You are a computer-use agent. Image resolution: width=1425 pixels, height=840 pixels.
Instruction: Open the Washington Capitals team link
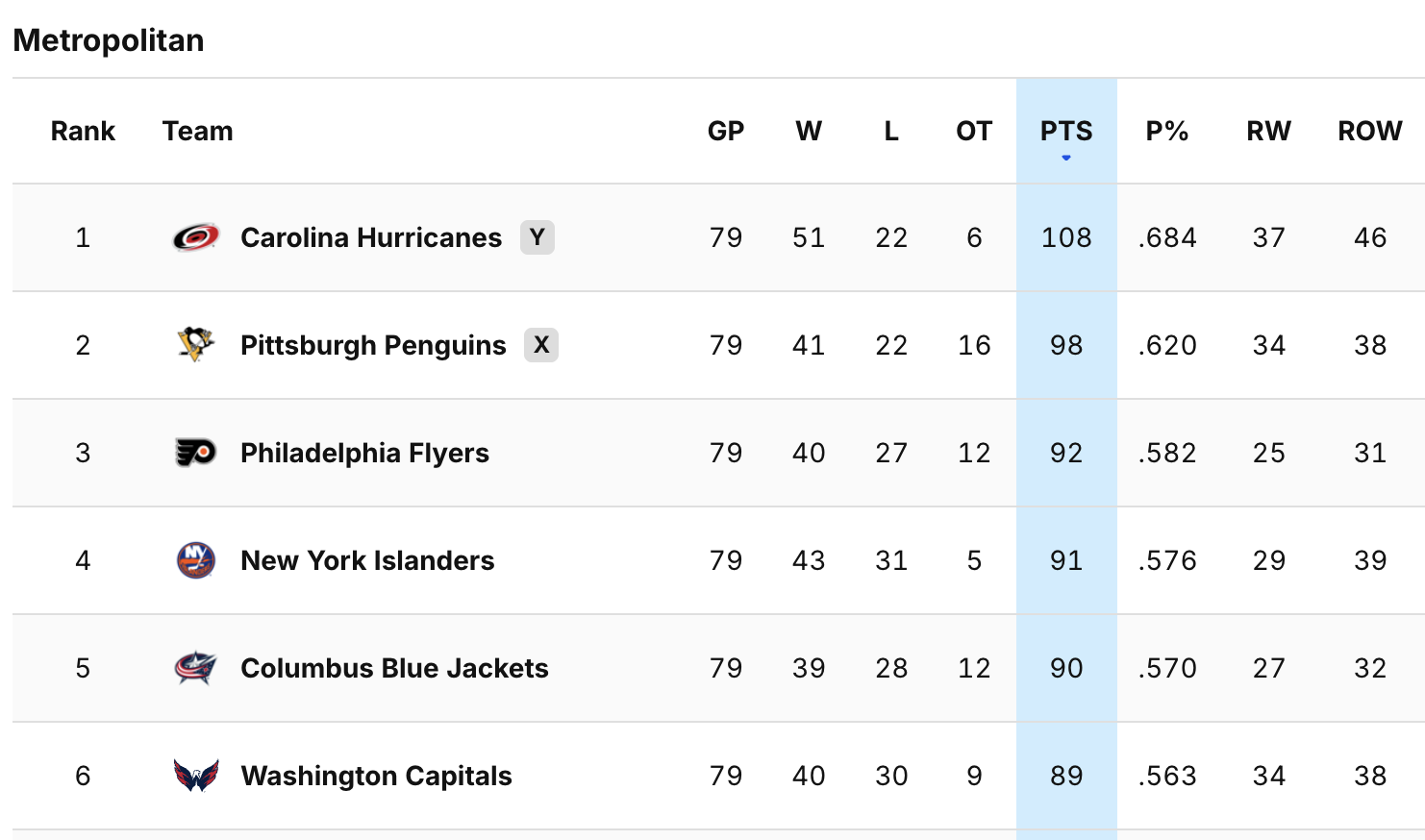tap(376, 776)
